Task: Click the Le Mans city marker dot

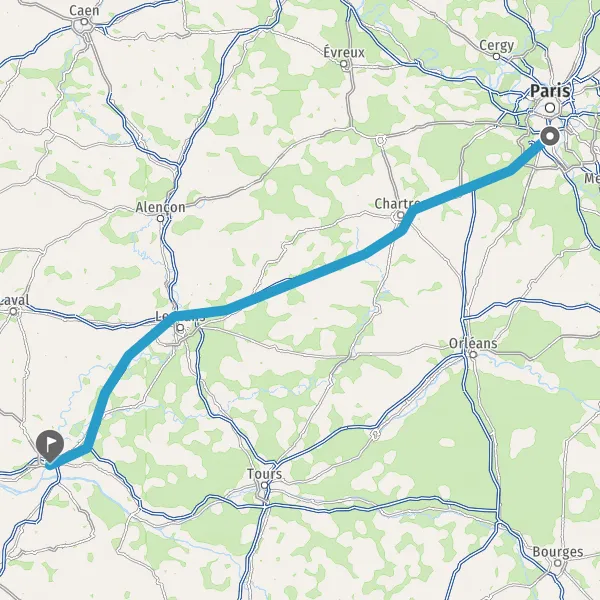Action: [x=181, y=328]
